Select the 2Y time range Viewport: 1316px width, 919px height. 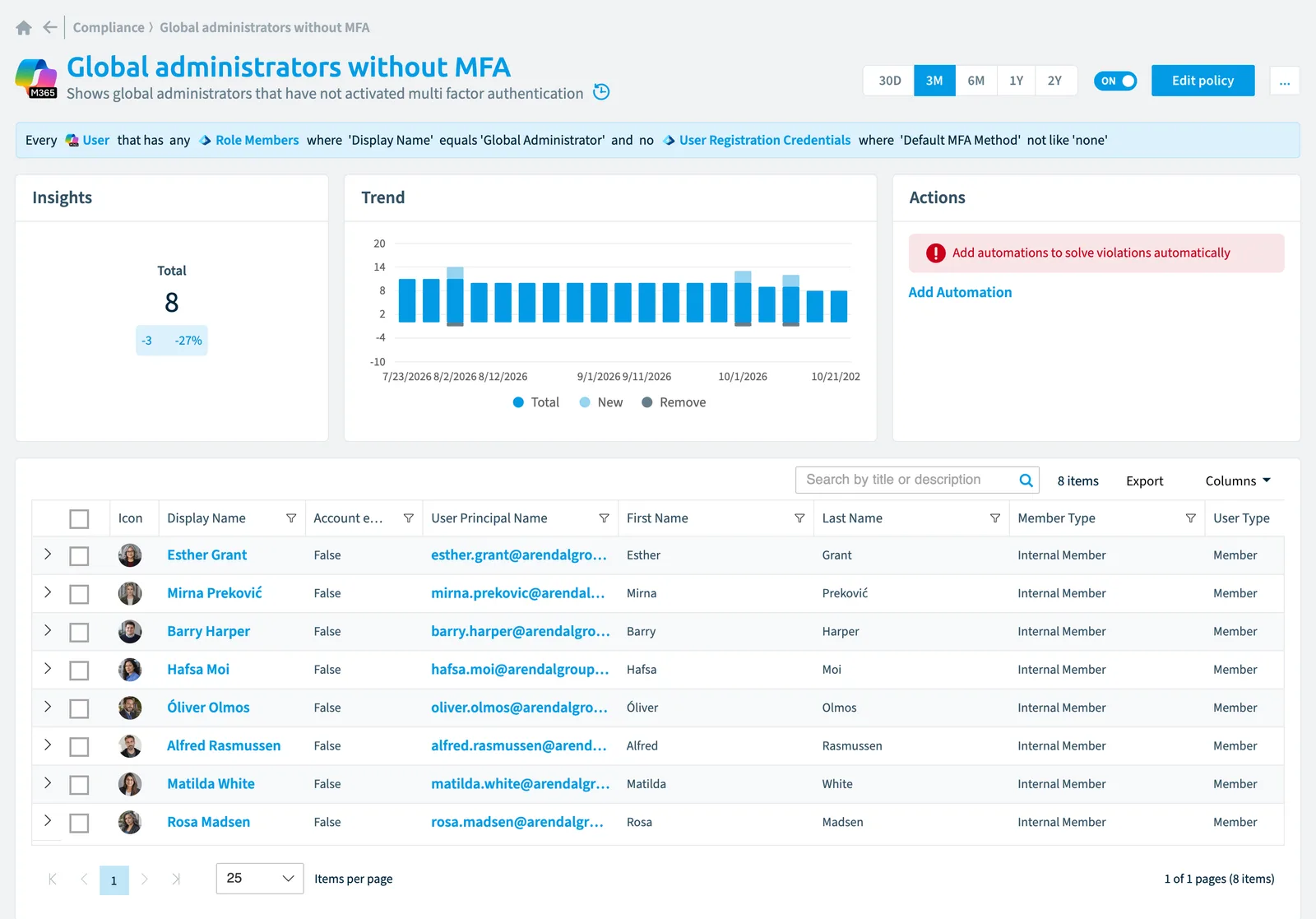click(1055, 81)
